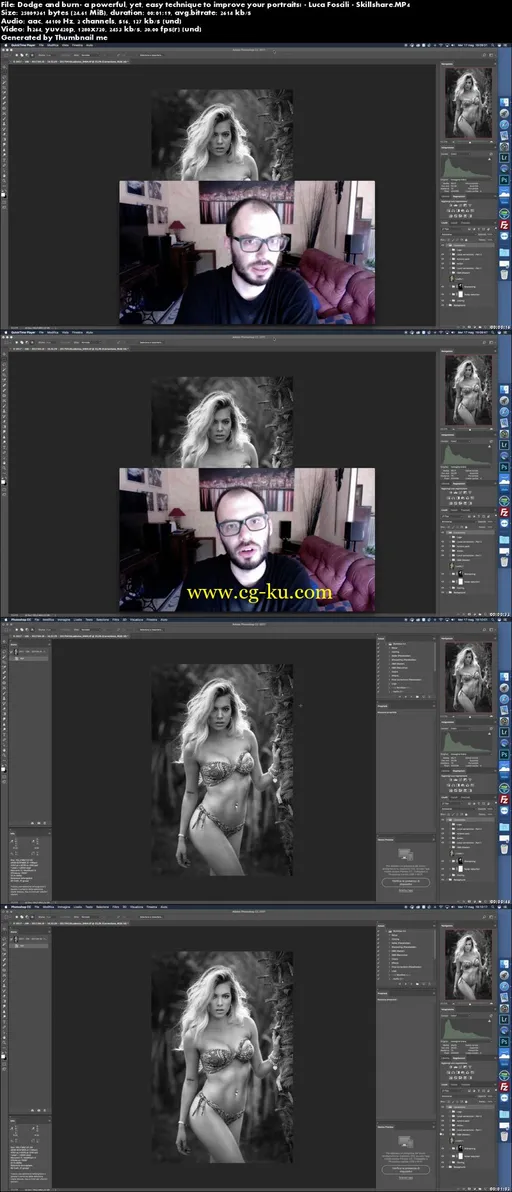
Task: Open histogram channel dropdown in third frame
Action: click(x=460, y=728)
